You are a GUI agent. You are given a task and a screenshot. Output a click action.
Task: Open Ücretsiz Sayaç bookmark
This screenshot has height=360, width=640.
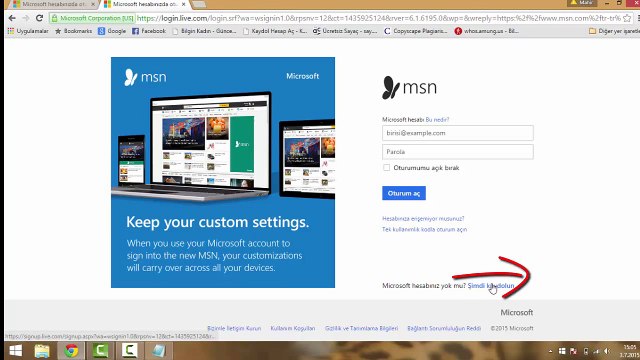coord(345,31)
